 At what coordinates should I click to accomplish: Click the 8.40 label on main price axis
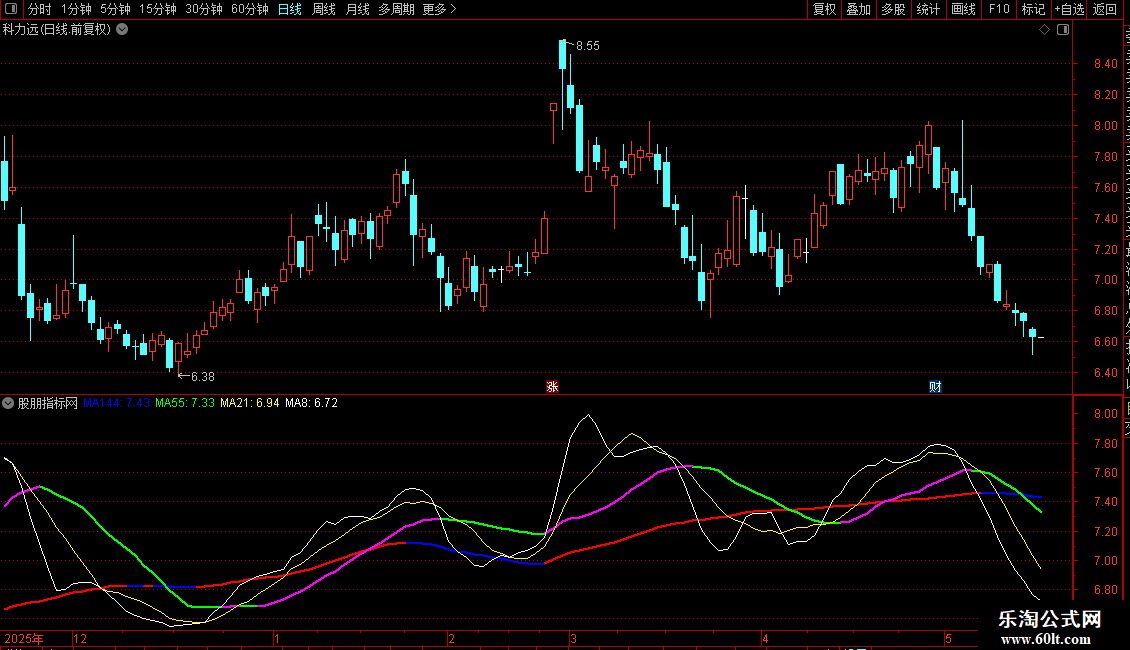point(1105,63)
